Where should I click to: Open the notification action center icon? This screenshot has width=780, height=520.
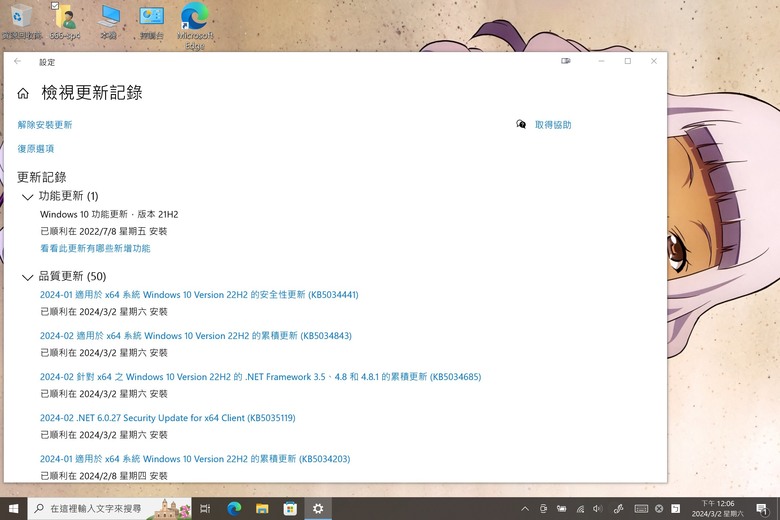coord(762,509)
